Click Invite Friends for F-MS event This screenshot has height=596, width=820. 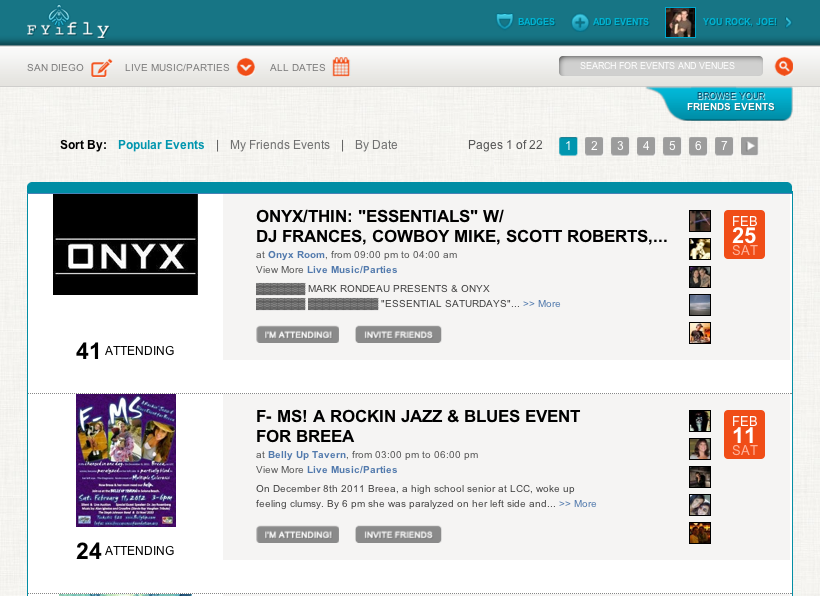pos(398,534)
